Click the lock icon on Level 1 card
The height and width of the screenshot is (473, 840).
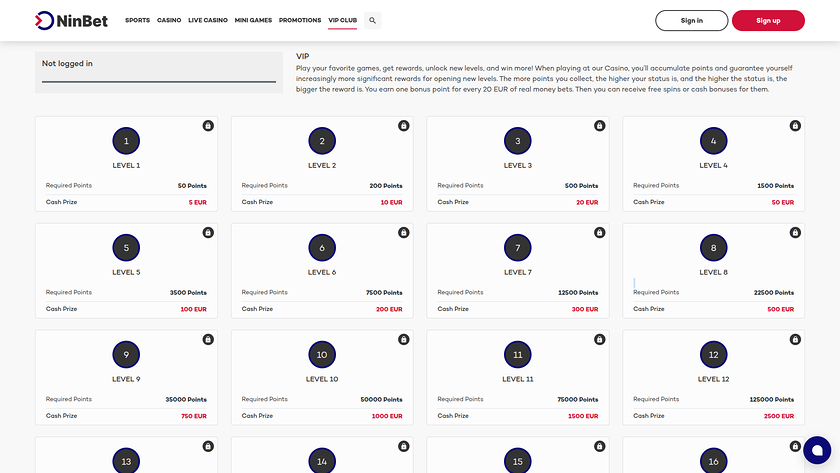[x=208, y=126]
